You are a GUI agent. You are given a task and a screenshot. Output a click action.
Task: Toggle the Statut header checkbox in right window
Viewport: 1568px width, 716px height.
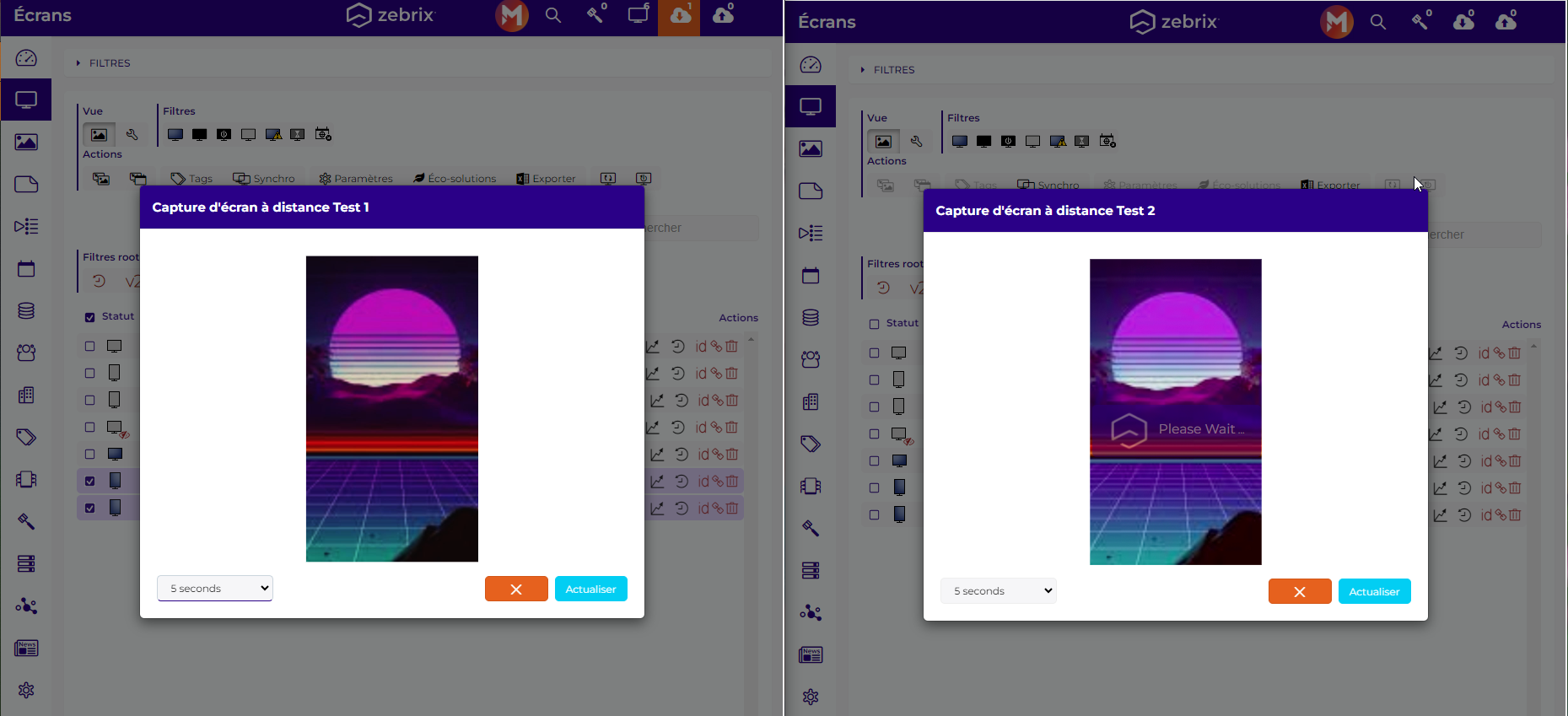(875, 324)
